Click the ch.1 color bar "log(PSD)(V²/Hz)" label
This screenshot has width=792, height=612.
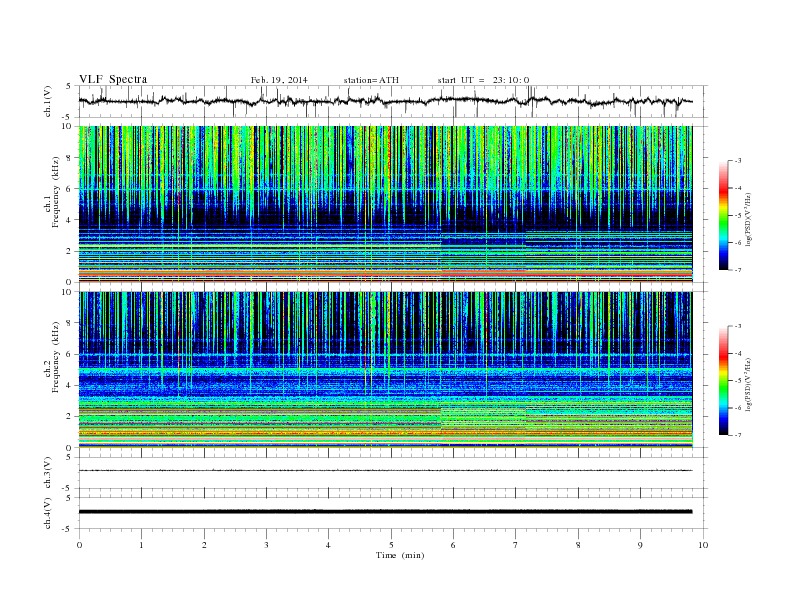tap(749, 220)
